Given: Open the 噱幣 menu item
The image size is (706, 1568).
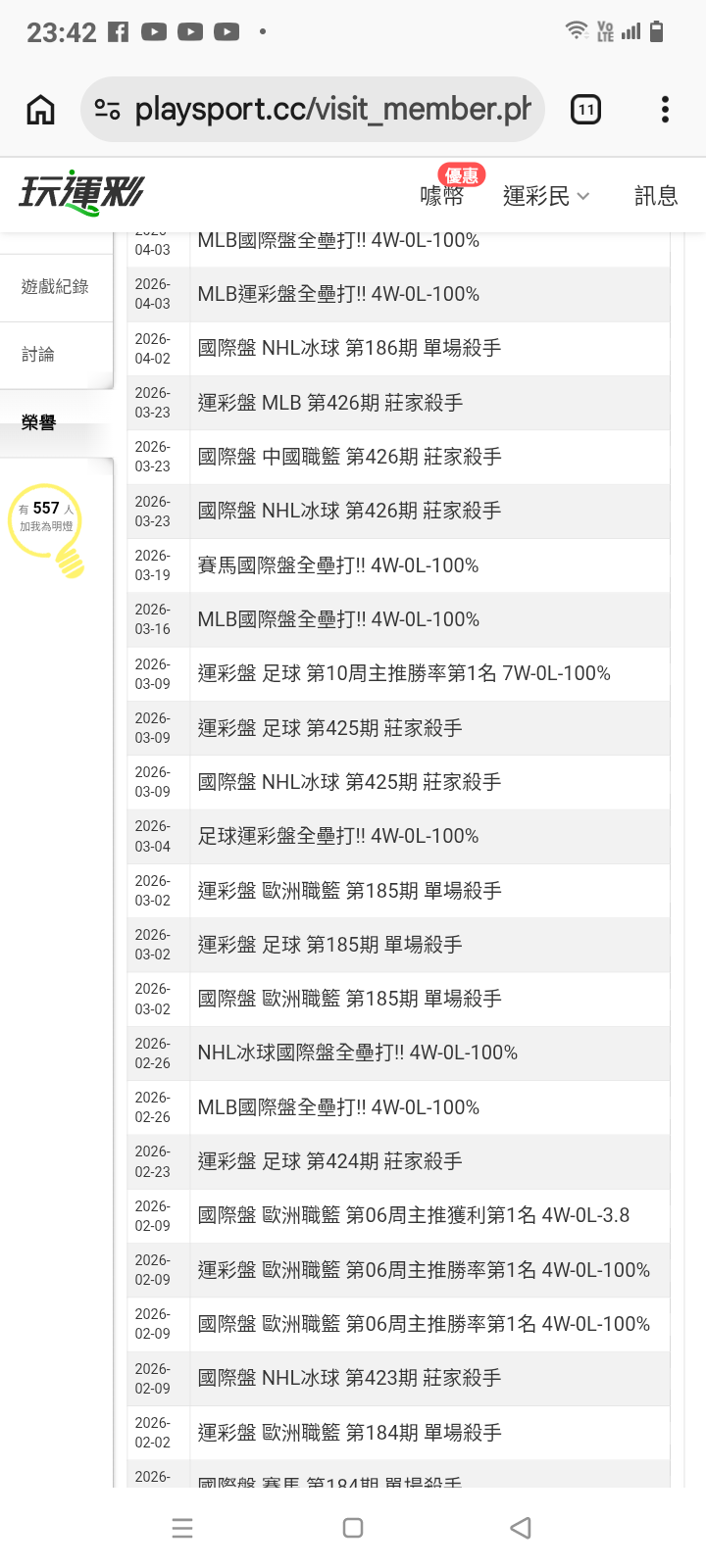Looking at the screenshot, I should pyautogui.click(x=441, y=196).
